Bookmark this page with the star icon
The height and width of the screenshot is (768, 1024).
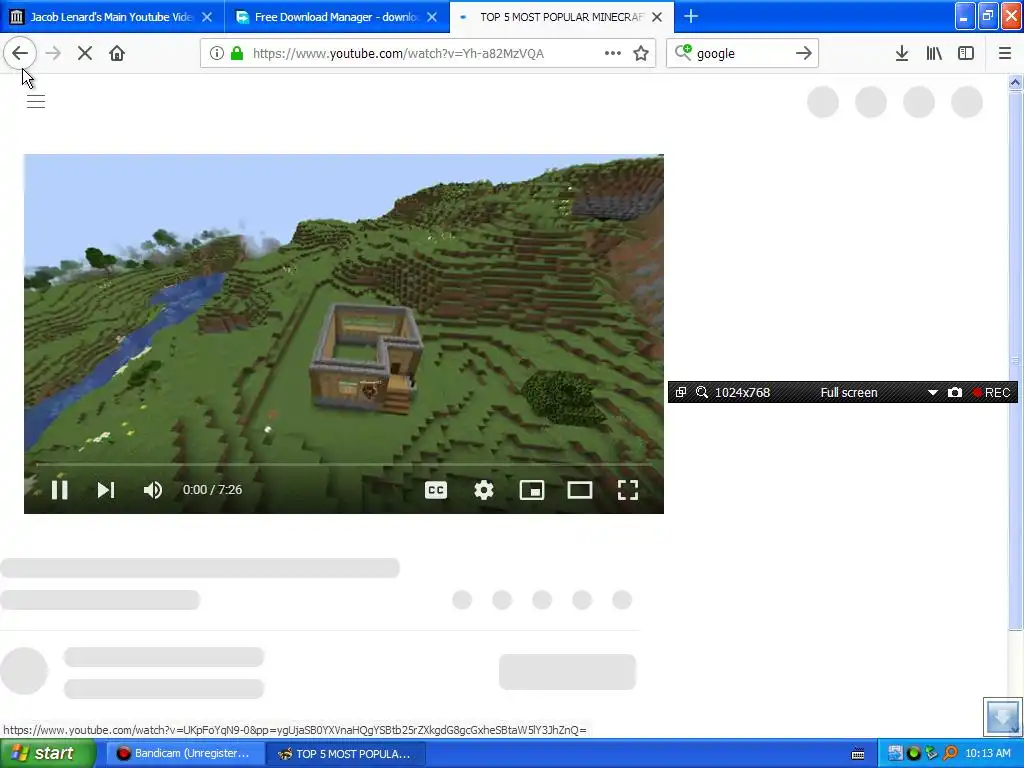[641, 54]
